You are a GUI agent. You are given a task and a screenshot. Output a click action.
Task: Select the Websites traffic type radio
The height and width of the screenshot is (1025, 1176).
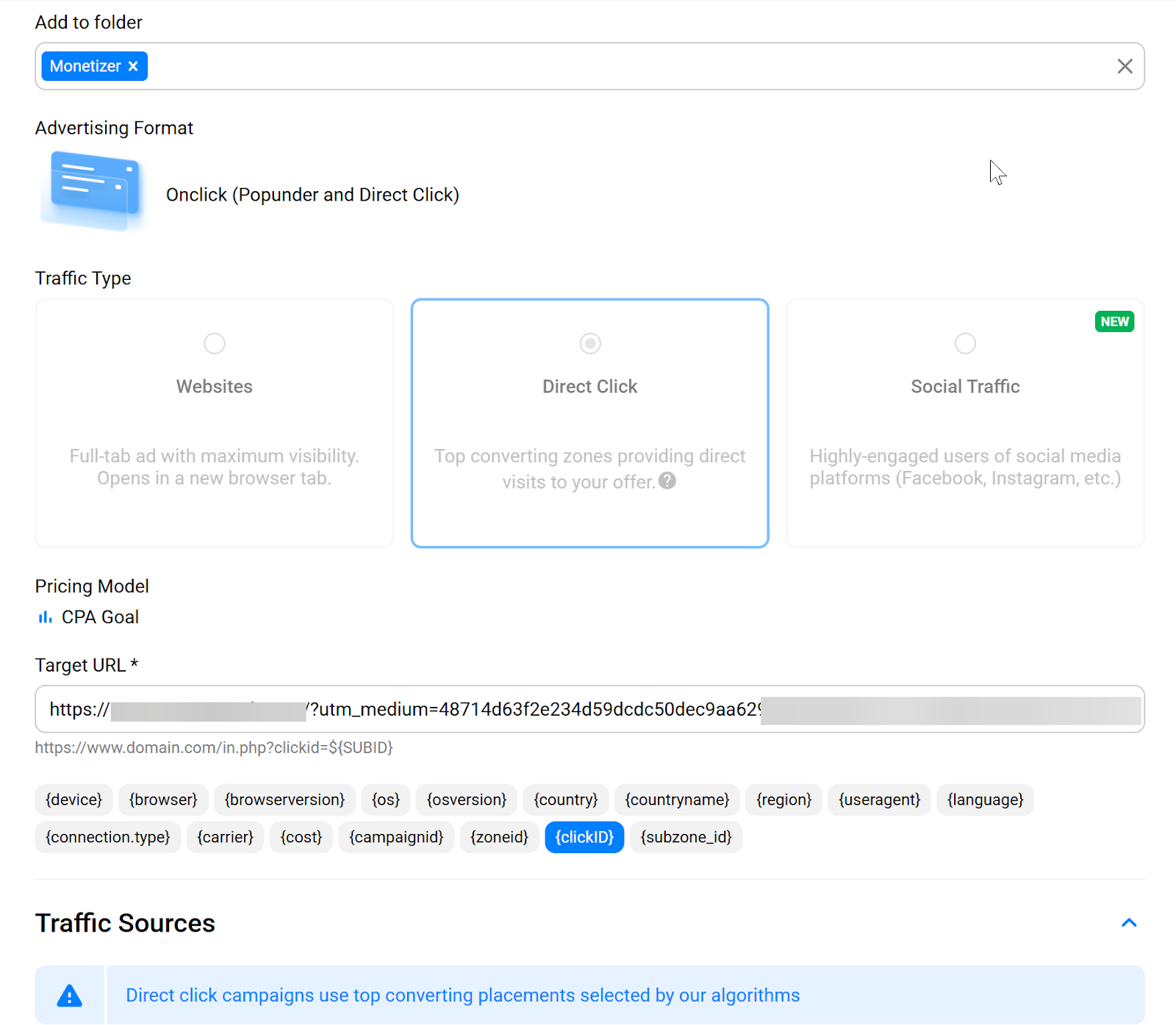[215, 343]
